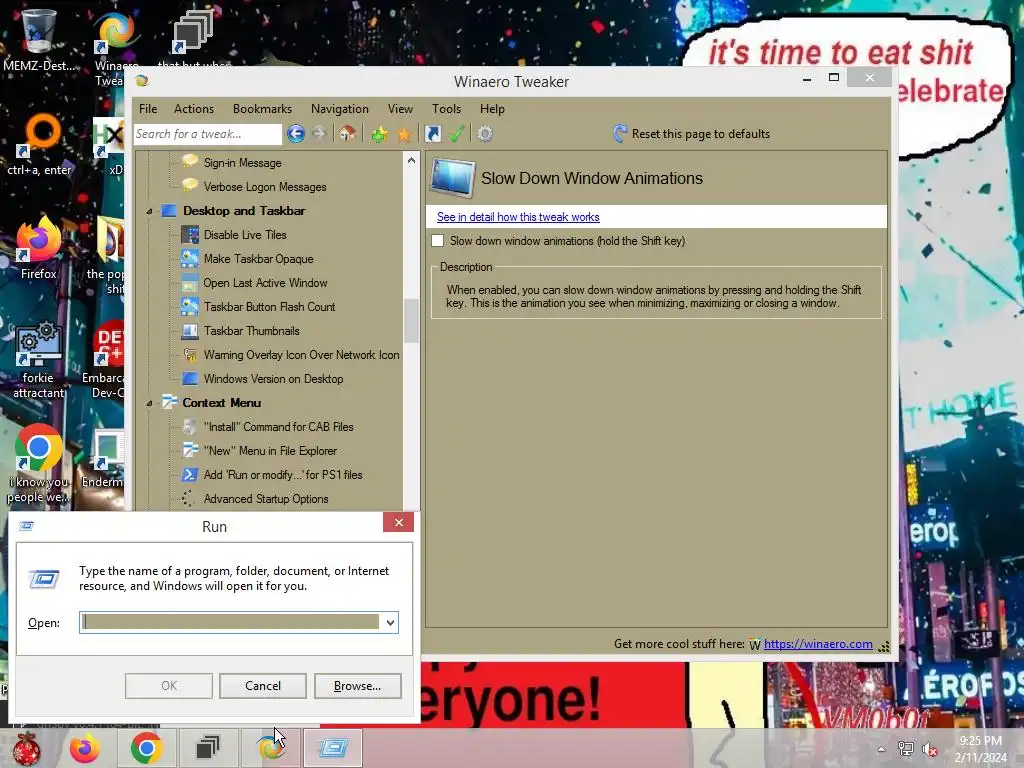Open bookmarks with the orange star icon
The image size is (1024, 768).
(x=404, y=134)
